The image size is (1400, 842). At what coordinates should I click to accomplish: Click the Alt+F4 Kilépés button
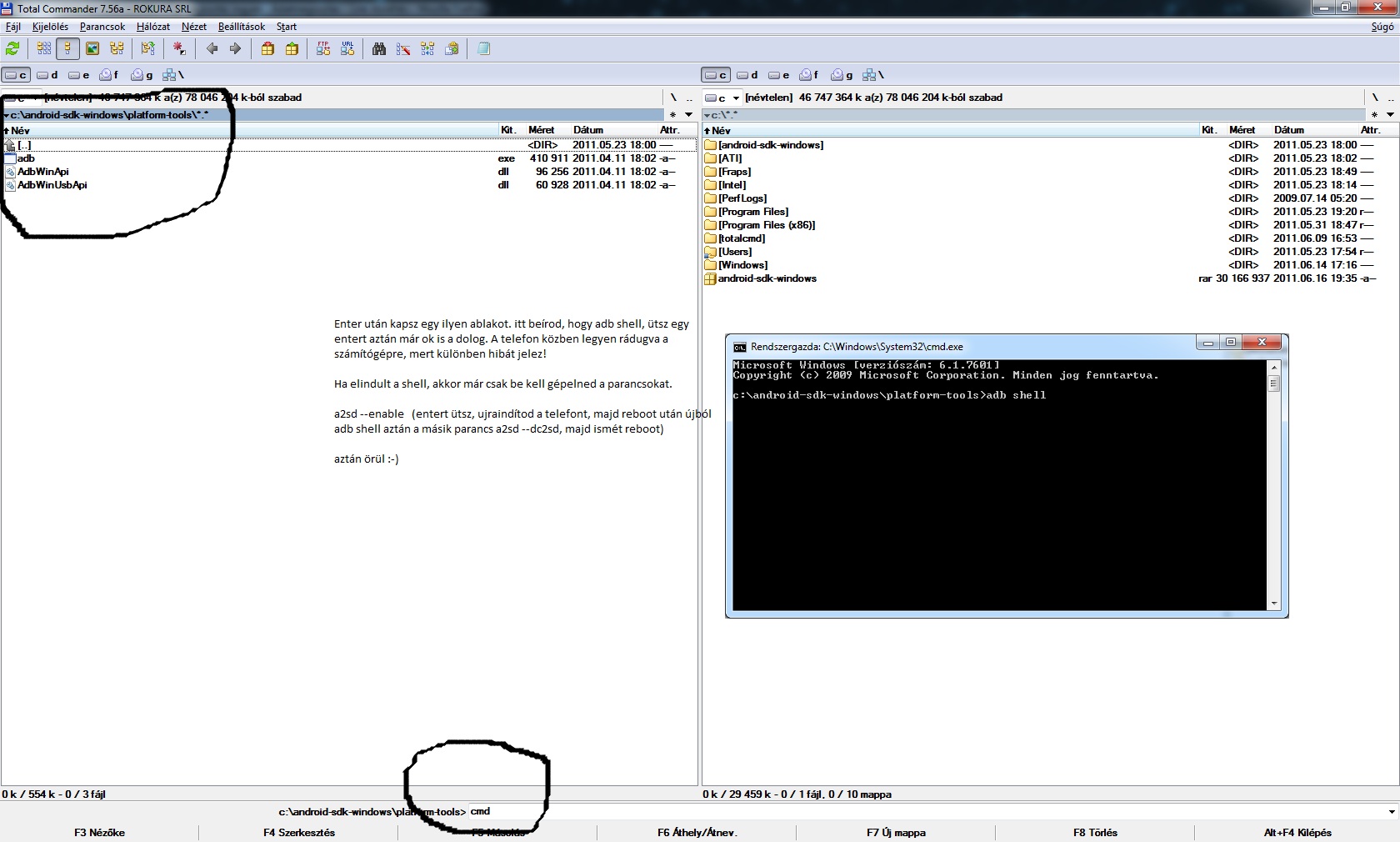(x=1297, y=832)
